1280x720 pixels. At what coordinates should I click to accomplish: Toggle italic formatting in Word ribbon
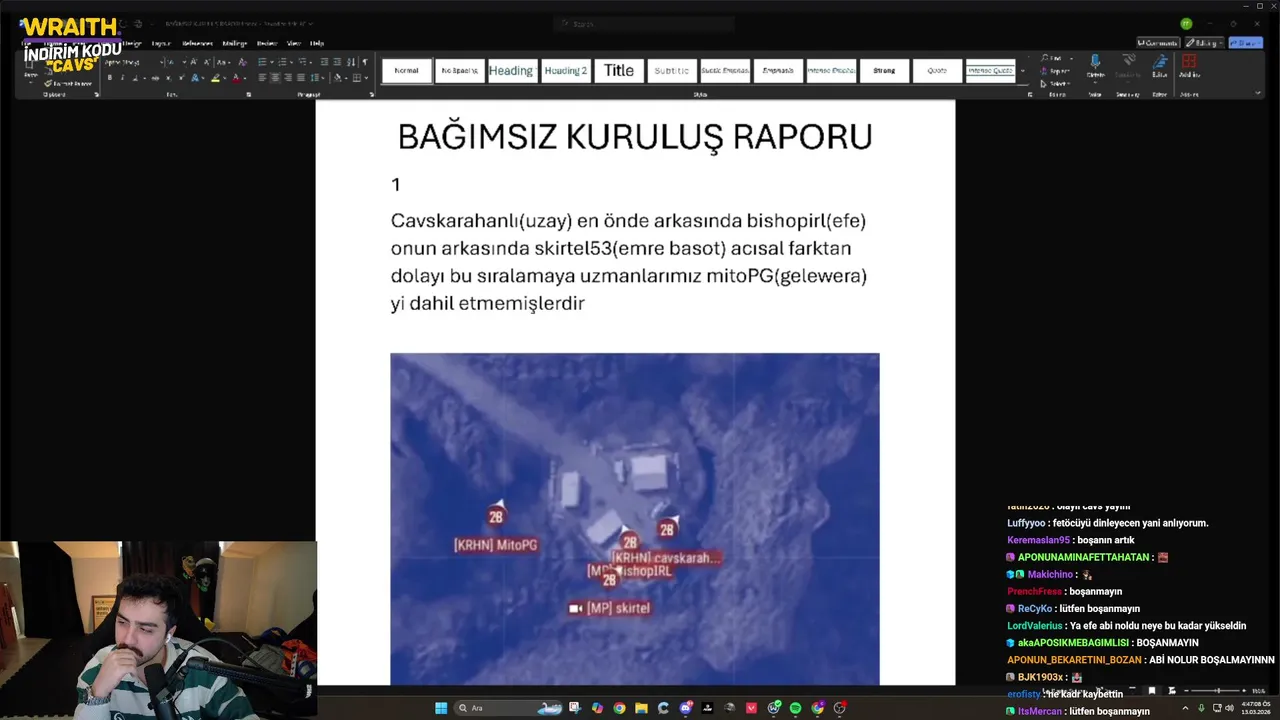coord(122,77)
